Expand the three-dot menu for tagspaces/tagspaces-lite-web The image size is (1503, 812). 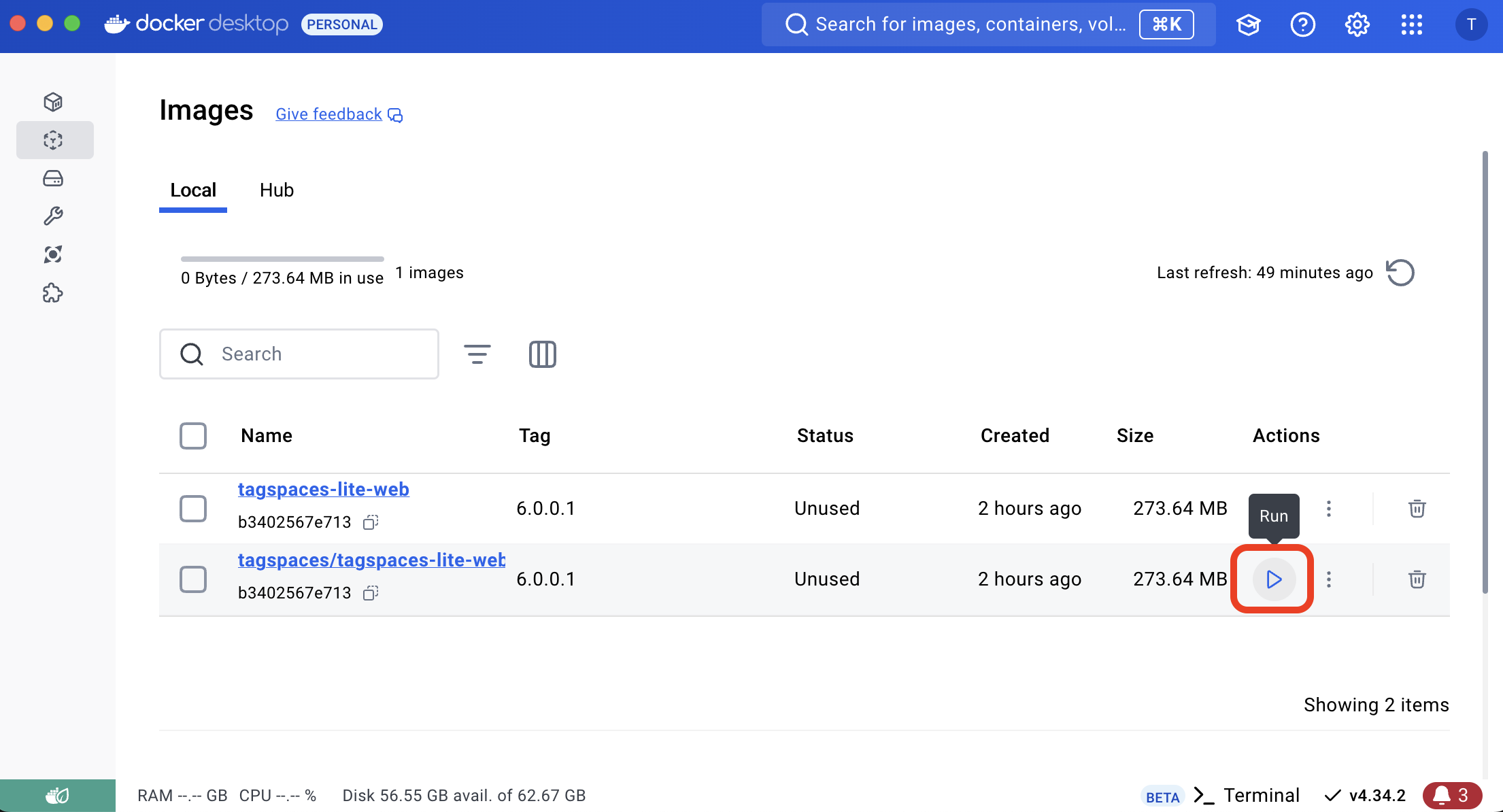tap(1328, 579)
